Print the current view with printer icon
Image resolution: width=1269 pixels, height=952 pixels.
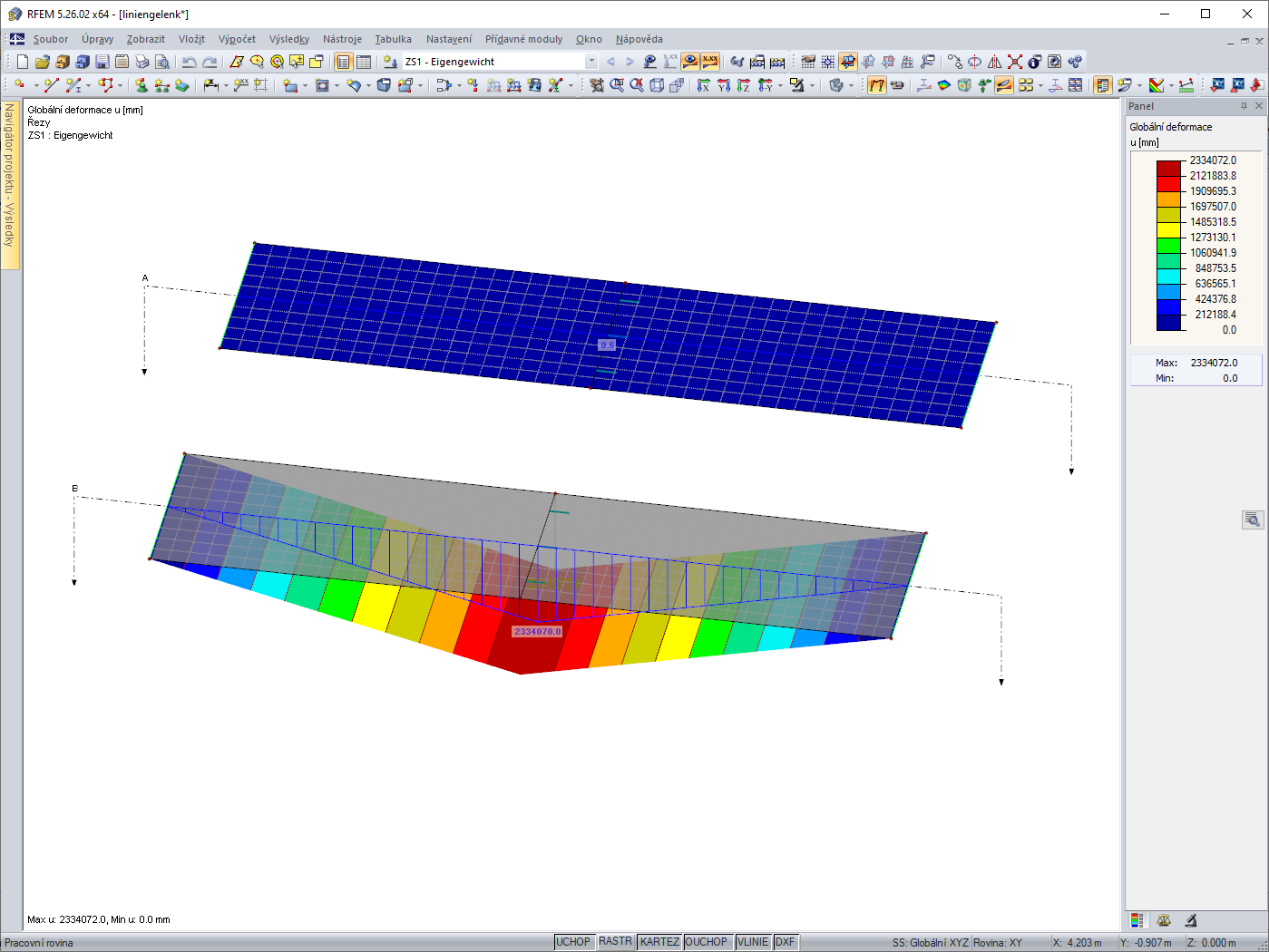click(142, 62)
